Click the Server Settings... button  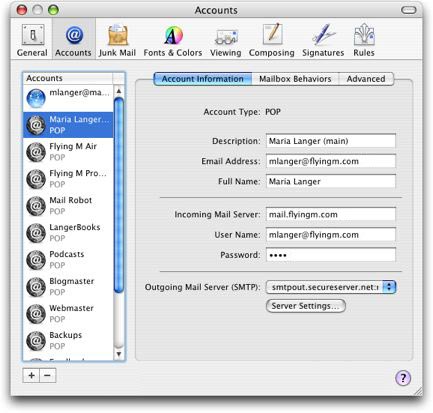tap(305, 306)
